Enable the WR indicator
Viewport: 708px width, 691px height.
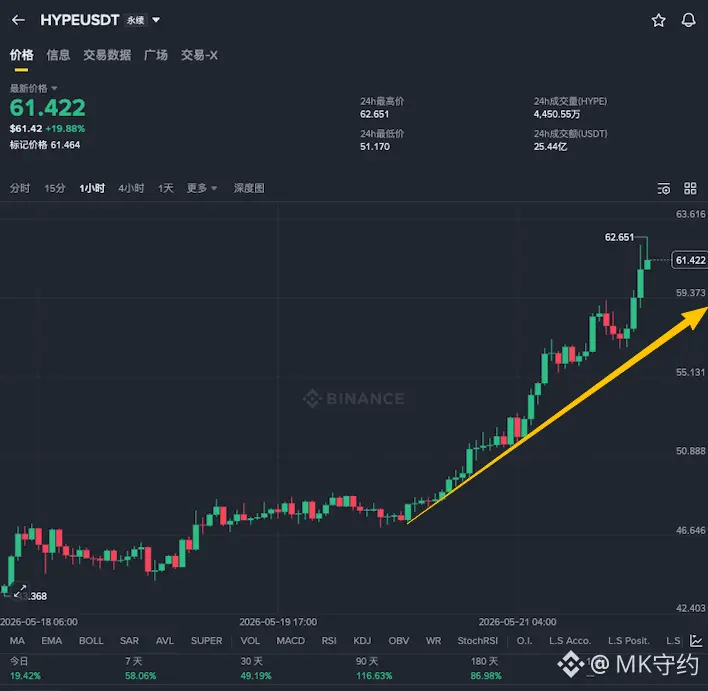[x=433, y=640]
